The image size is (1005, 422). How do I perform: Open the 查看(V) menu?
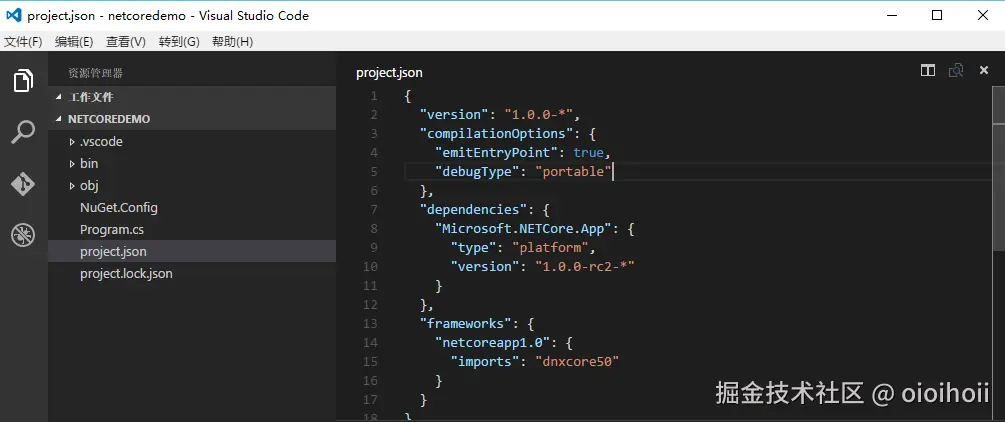click(126, 42)
